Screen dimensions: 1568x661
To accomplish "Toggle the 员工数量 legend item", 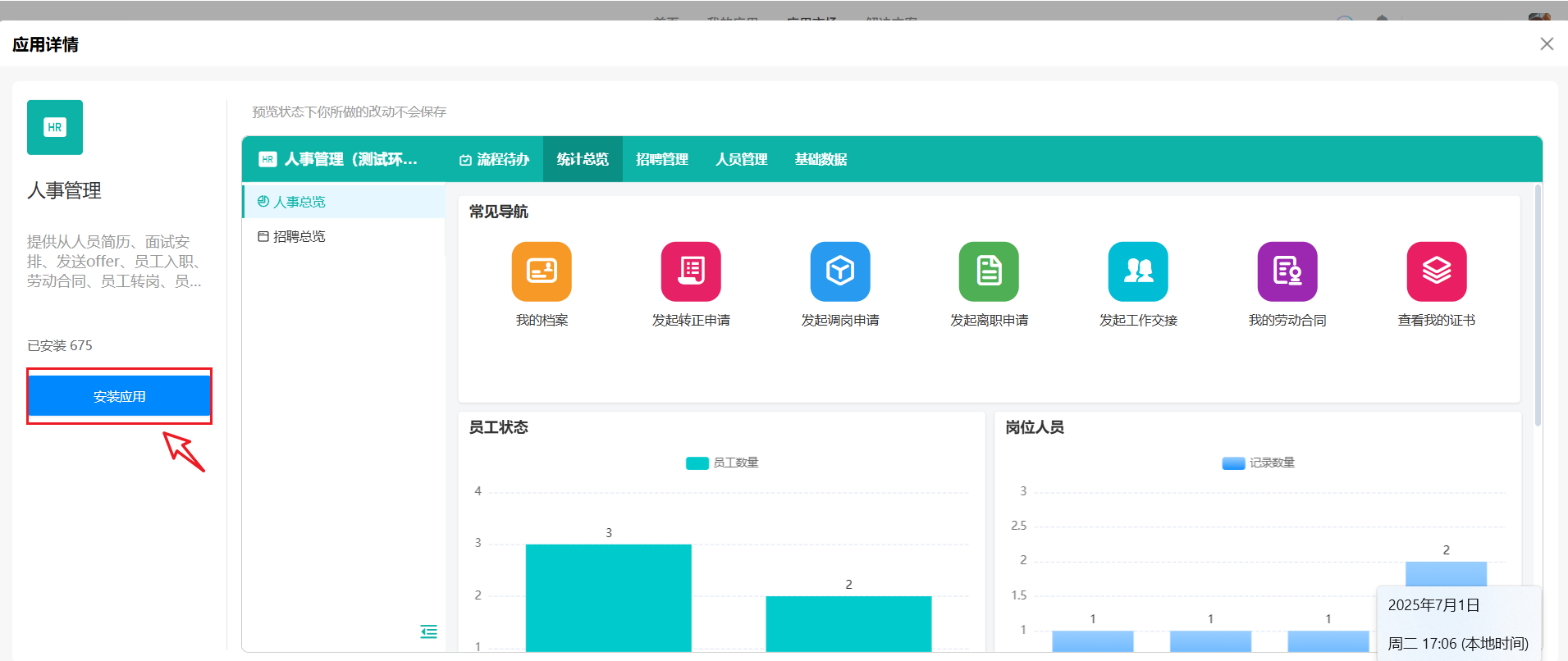I will pos(722,463).
